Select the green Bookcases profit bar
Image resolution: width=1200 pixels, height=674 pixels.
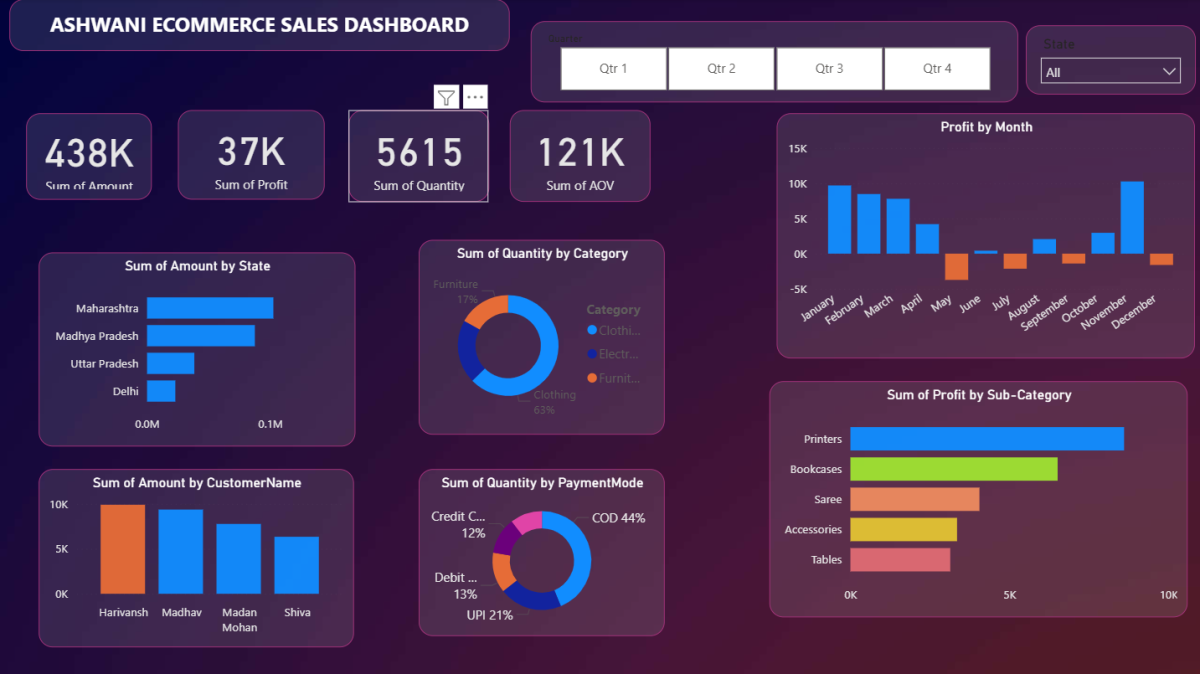point(953,469)
